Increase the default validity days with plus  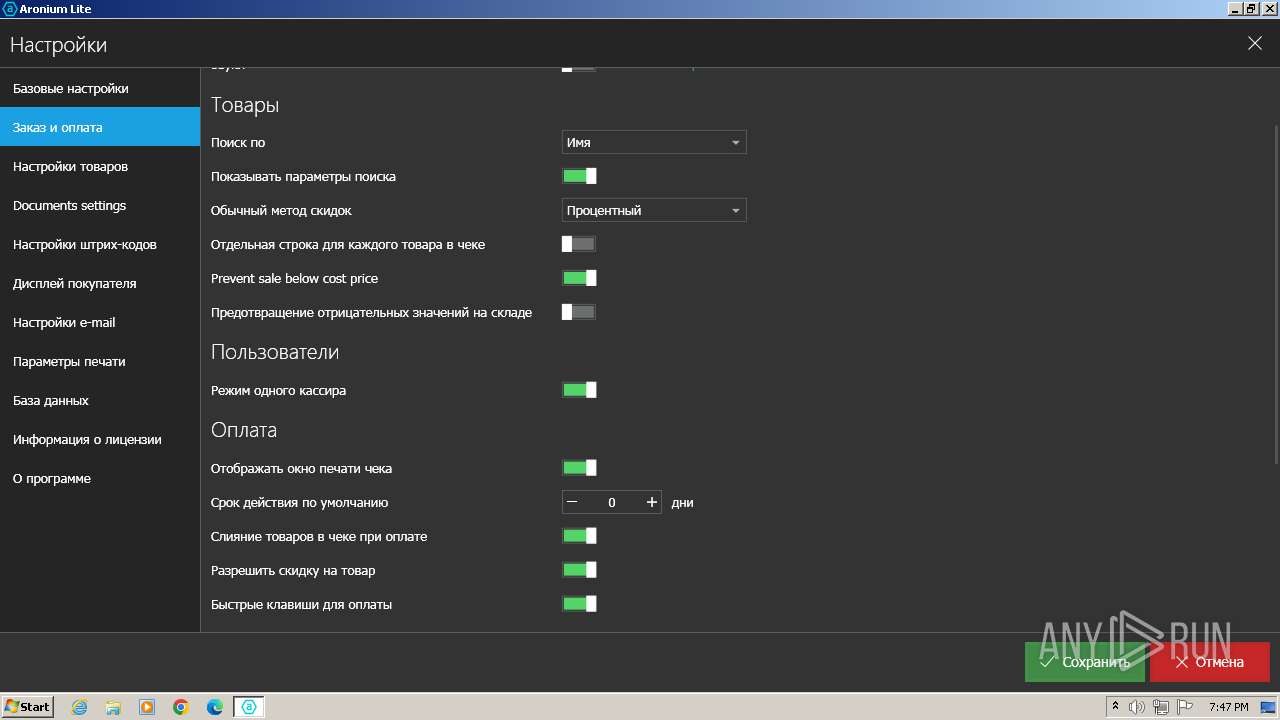click(652, 502)
